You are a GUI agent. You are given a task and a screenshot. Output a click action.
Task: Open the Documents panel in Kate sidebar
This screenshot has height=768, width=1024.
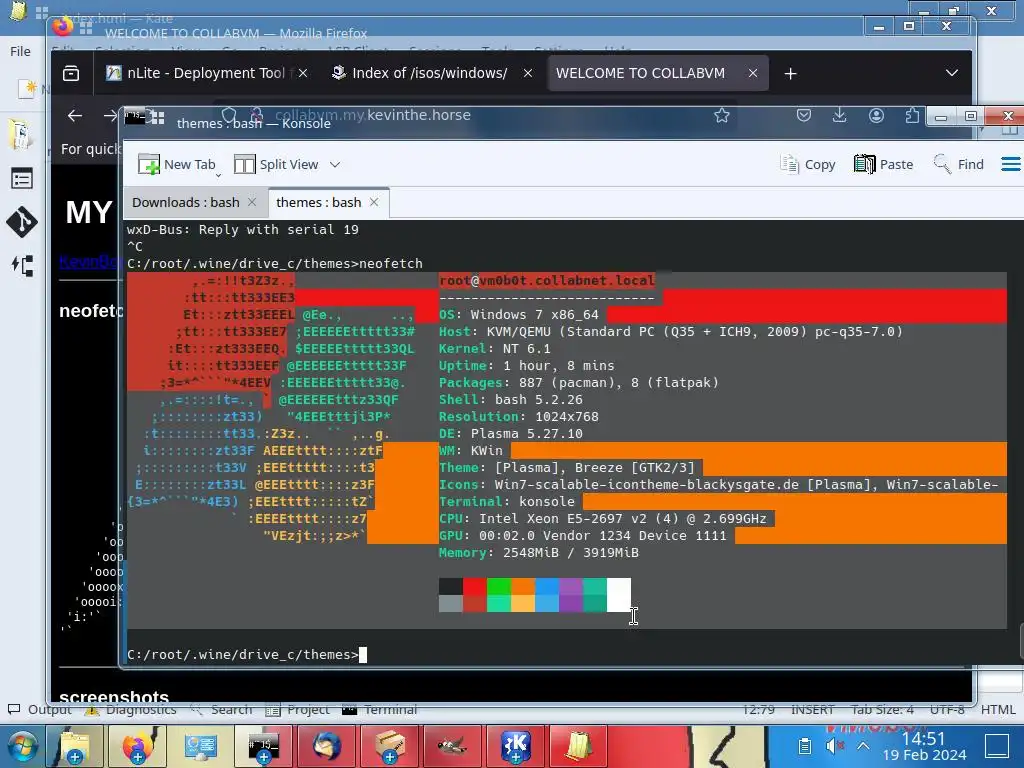click(x=21, y=135)
